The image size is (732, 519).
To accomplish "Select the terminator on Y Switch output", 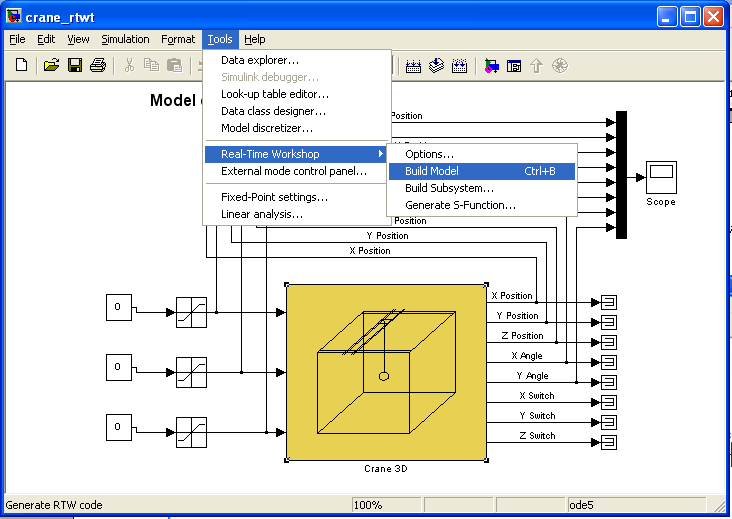I will pyautogui.click(x=609, y=422).
